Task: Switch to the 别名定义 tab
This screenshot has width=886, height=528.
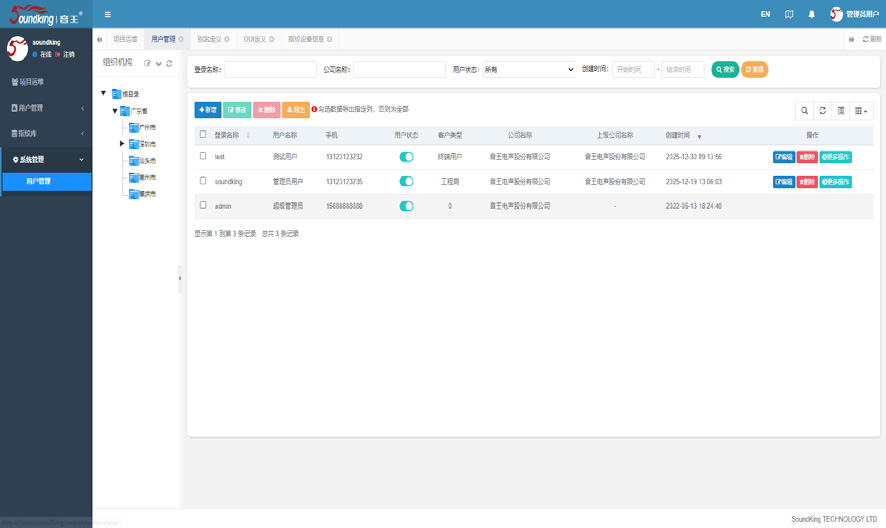Action: point(209,39)
